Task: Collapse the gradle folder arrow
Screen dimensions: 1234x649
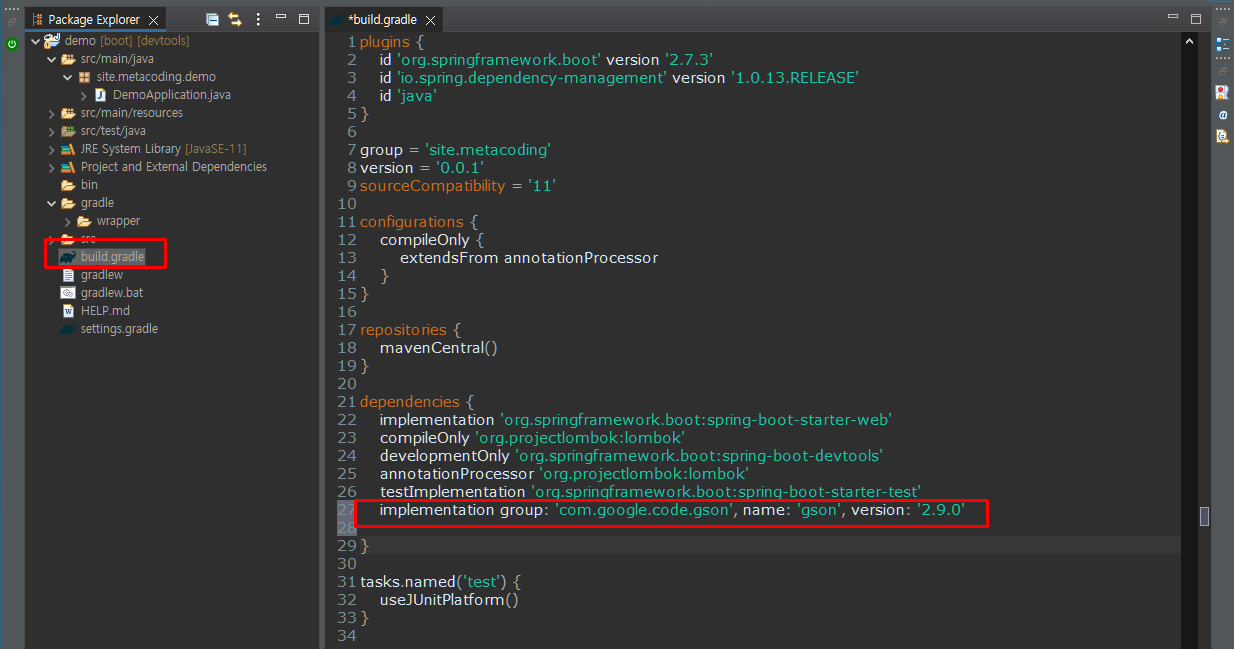Action: 52,203
